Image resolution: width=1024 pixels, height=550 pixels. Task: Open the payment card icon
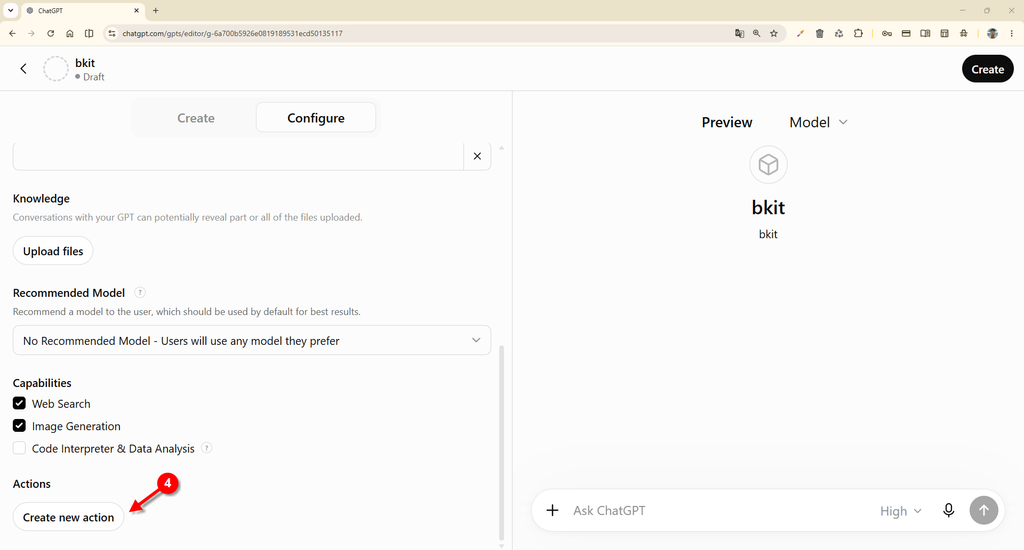click(x=906, y=33)
